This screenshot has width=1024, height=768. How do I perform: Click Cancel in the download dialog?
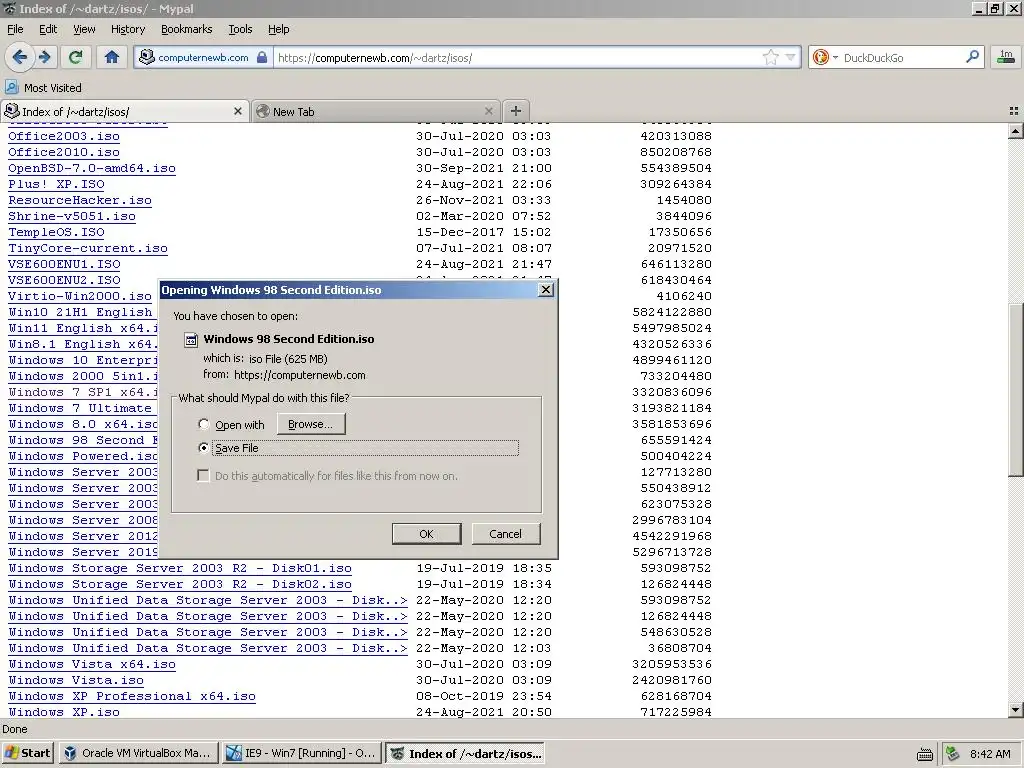[x=505, y=534]
